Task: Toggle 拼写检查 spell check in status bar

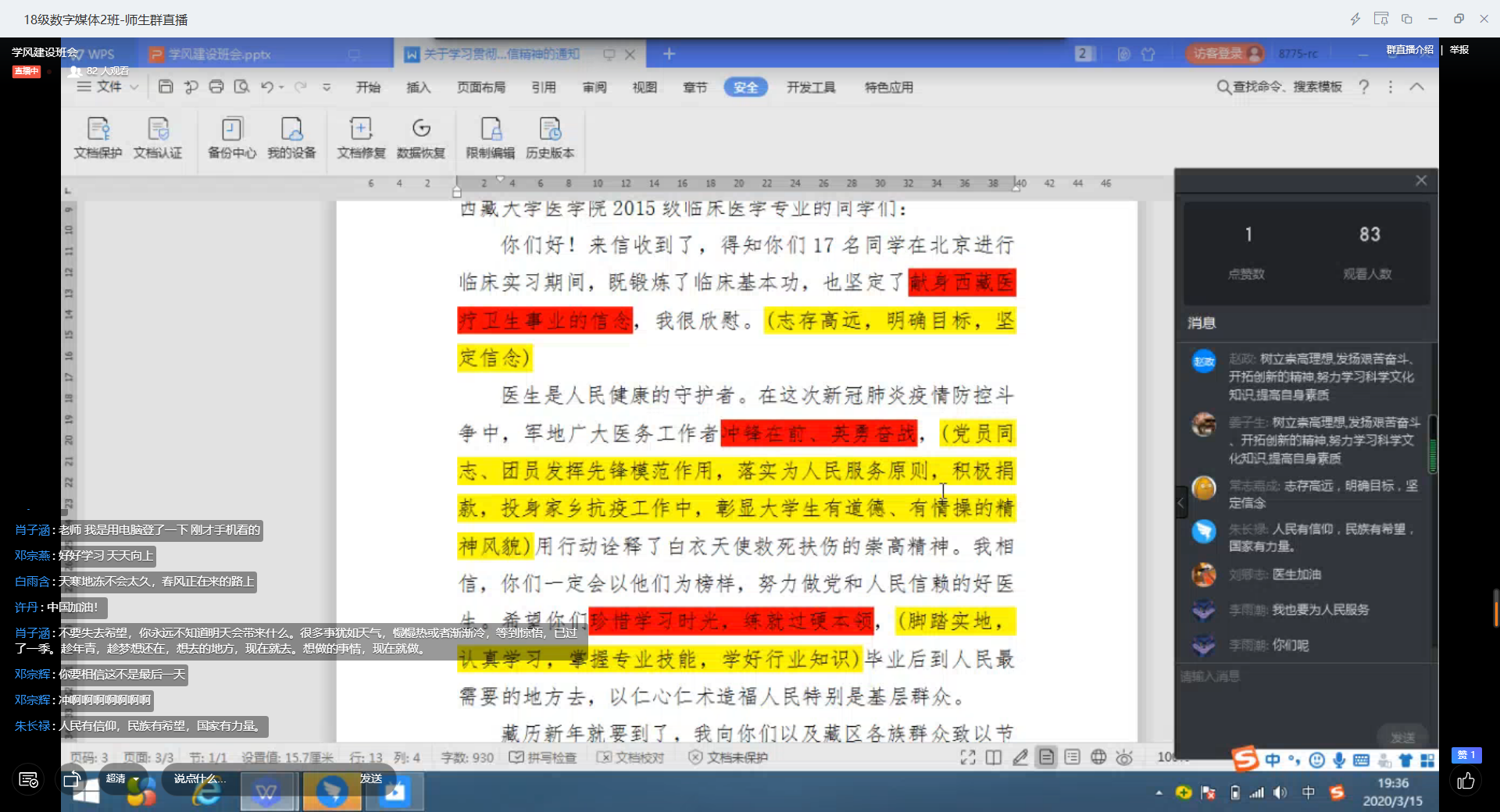Action: coord(543,757)
